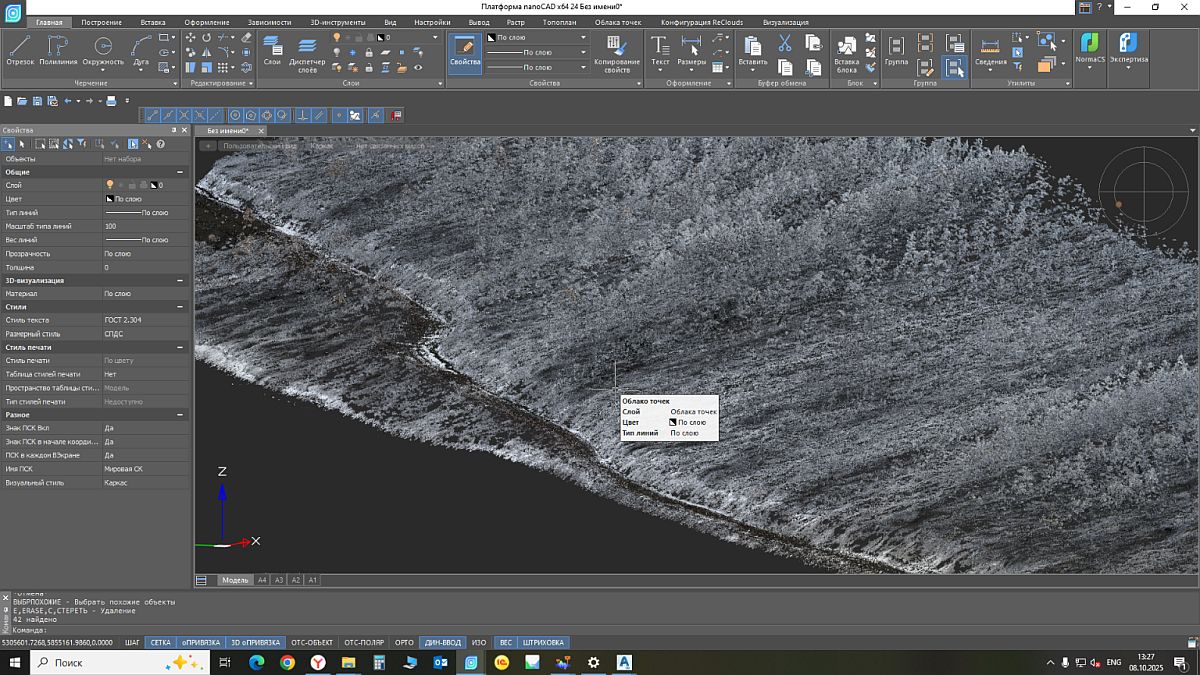Image resolution: width=1200 pixels, height=675 pixels.
Task: Open the Топоплан ribbon tab
Action: click(560, 22)
